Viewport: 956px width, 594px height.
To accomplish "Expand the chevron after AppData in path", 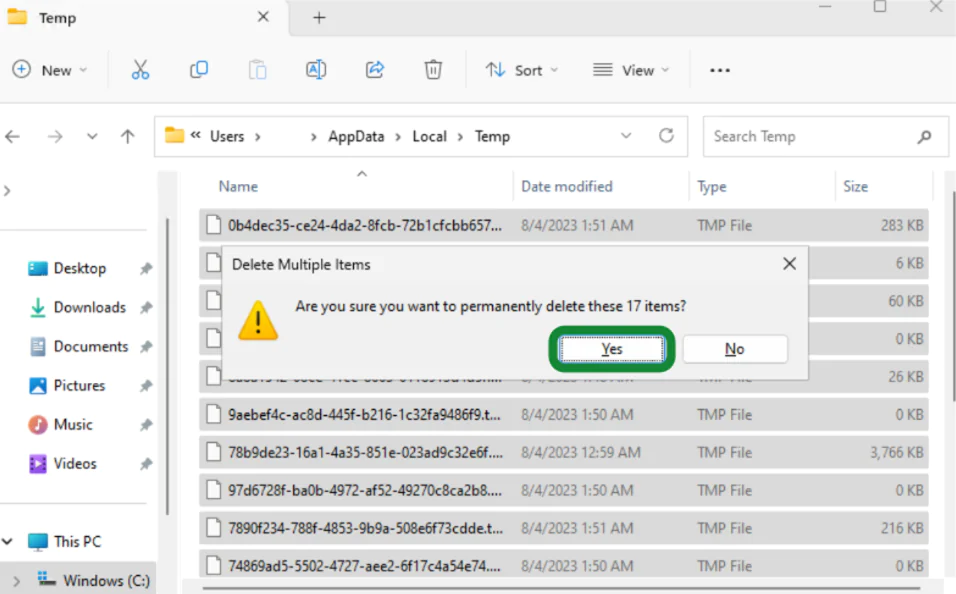I will [x=398, y=137].
